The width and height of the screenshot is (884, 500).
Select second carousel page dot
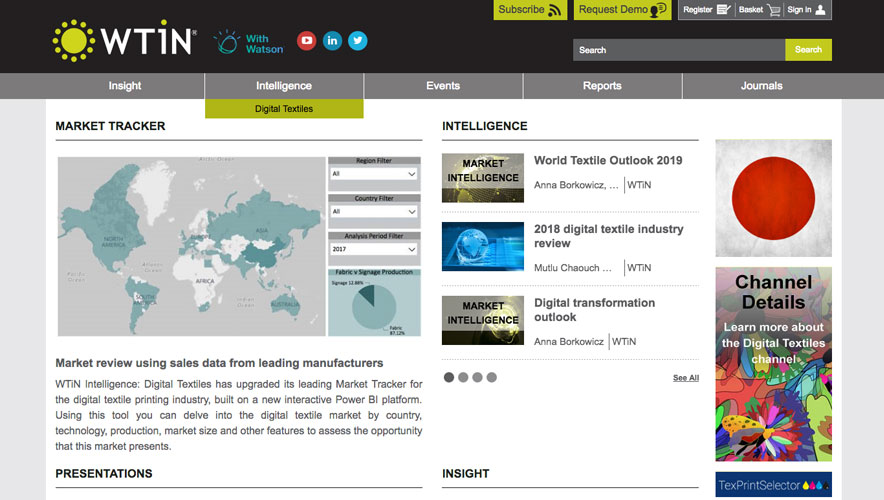pyautogui.click(x=463, y=377)
